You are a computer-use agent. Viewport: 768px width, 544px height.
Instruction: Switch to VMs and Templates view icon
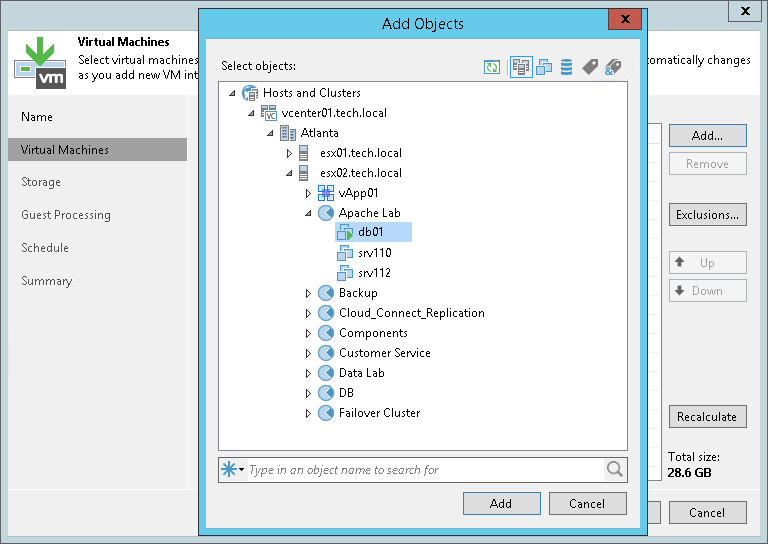544,67
